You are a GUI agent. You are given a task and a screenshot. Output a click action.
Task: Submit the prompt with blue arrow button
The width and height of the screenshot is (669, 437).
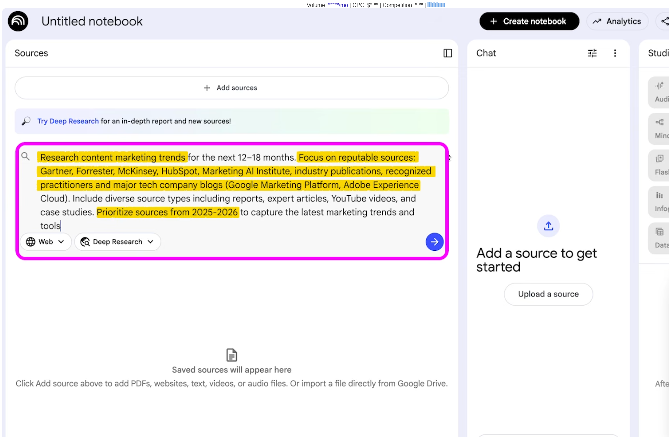click(434, 242)
